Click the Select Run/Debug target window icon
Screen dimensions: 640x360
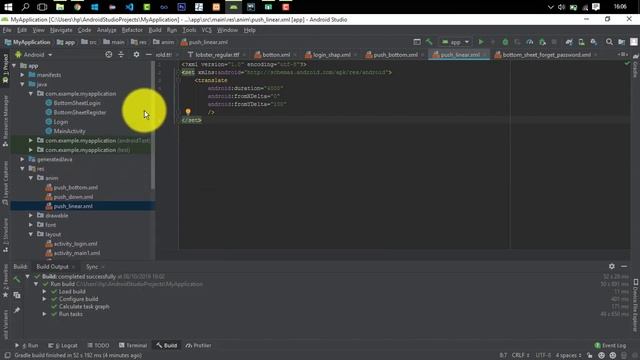[417, 42]
